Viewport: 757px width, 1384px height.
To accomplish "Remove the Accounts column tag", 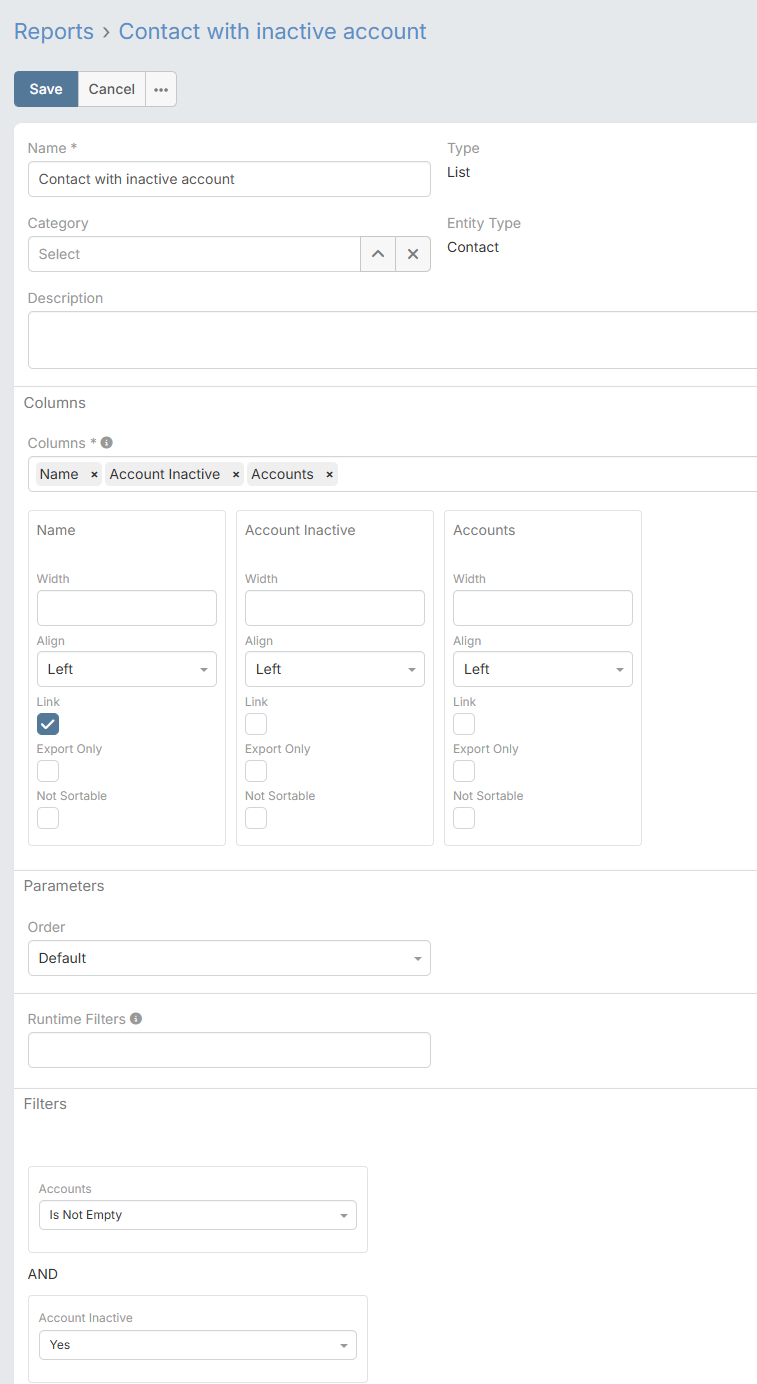I will (329, 475).
